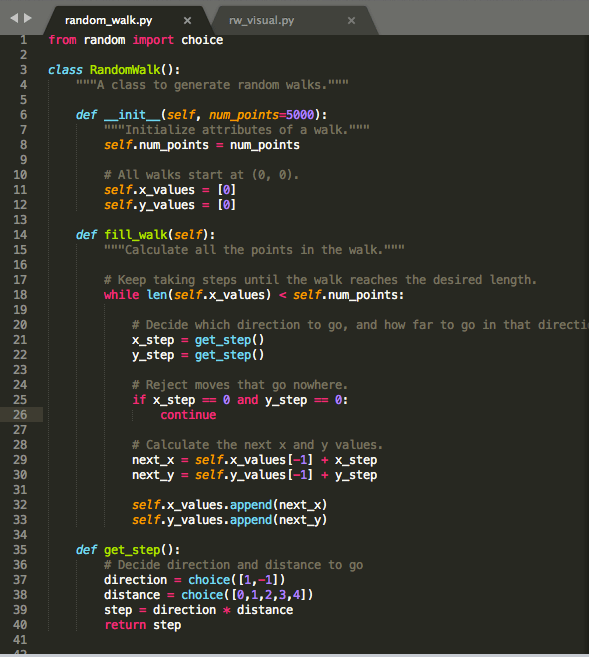
Task: Click comment '# Decide direction and distance to go'
Action: [x=233, y=565]
